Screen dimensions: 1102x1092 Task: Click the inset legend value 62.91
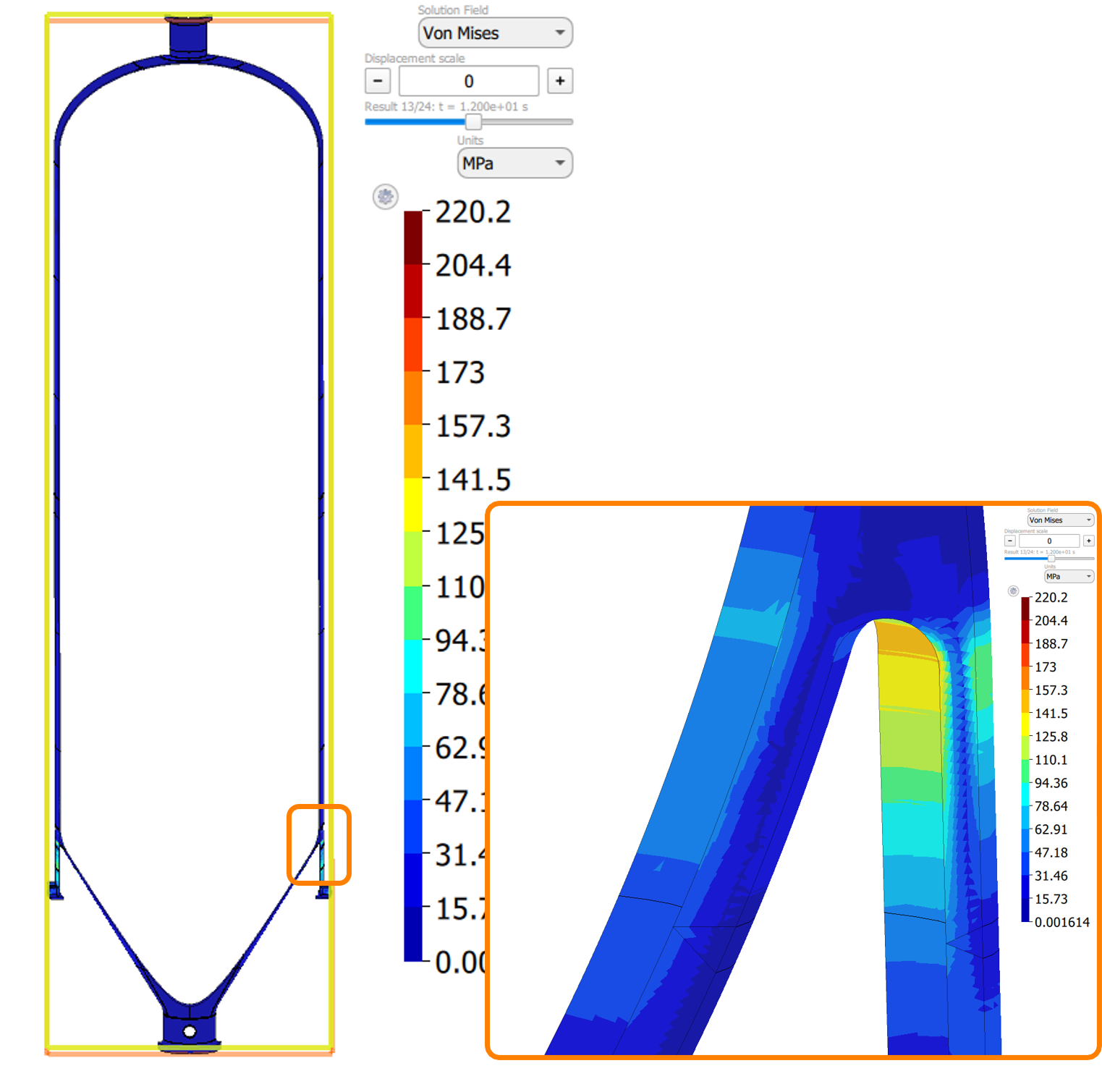[x=1051, y=829]
